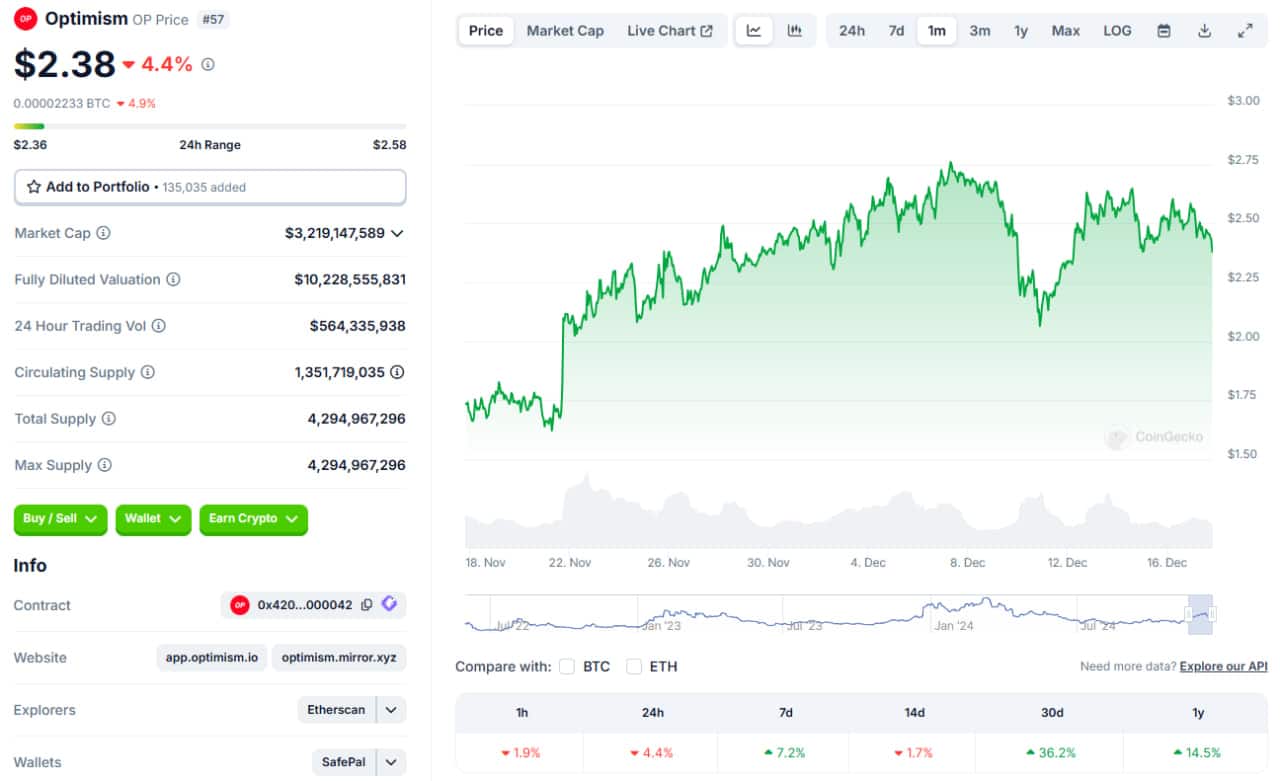1280x781 pixels.
Task: Click the 24h Range progress bar
Action: (210, 126)
